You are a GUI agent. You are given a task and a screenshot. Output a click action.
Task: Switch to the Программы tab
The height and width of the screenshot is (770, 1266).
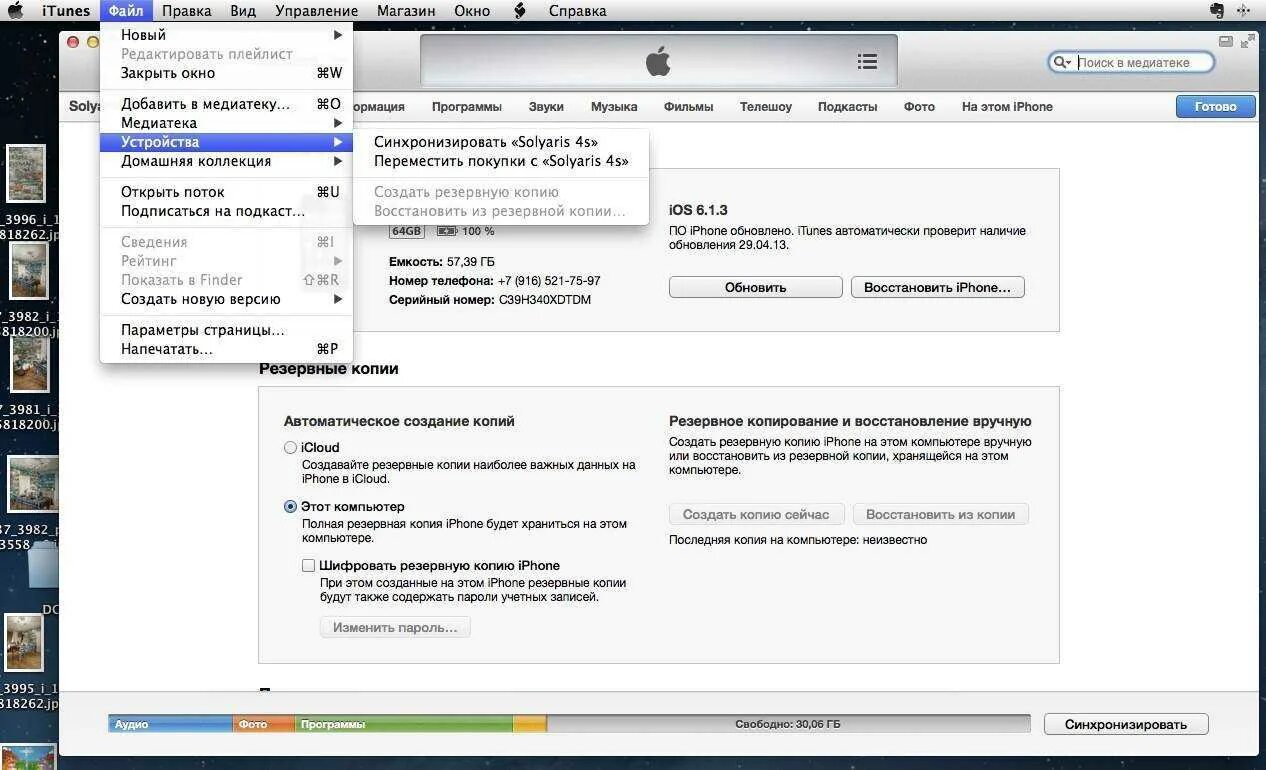[466, 107]
